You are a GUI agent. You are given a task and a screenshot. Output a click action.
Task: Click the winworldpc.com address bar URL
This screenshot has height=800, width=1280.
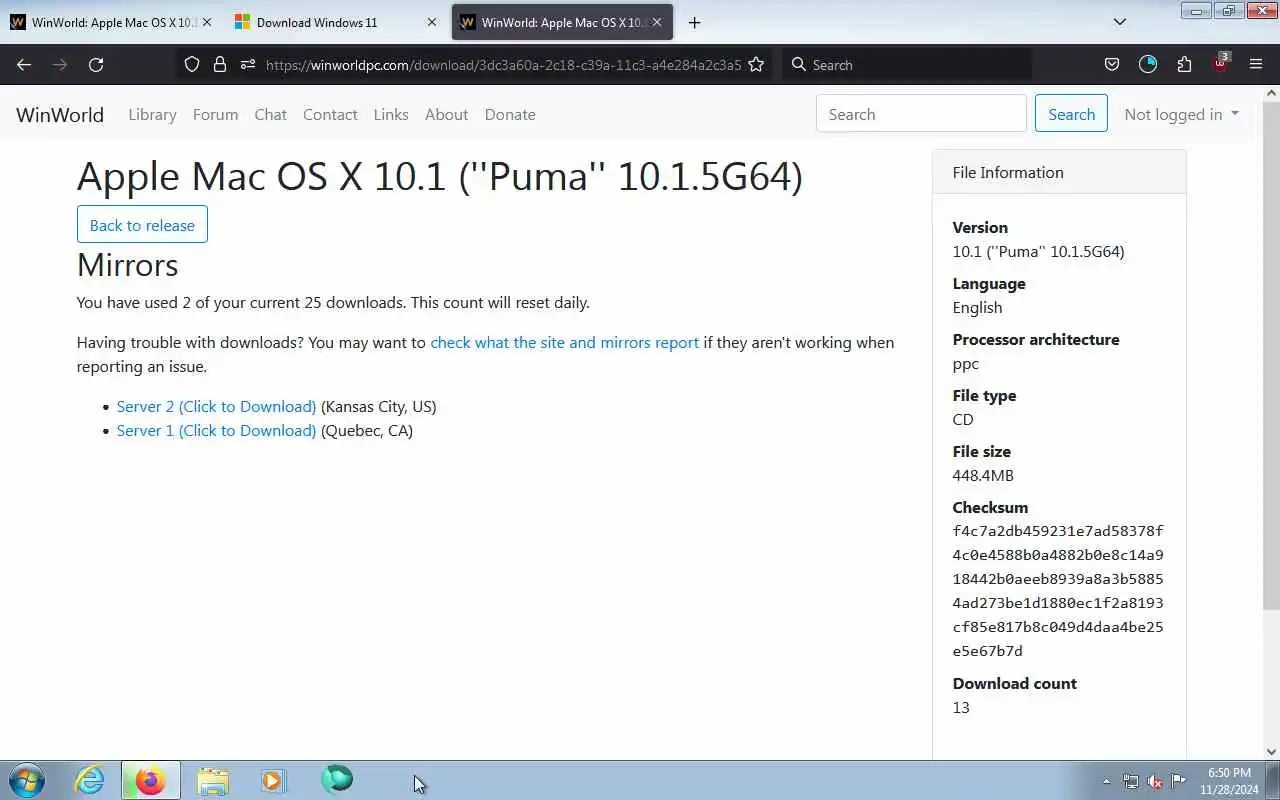pyautogui.click(x=503, y=64)
